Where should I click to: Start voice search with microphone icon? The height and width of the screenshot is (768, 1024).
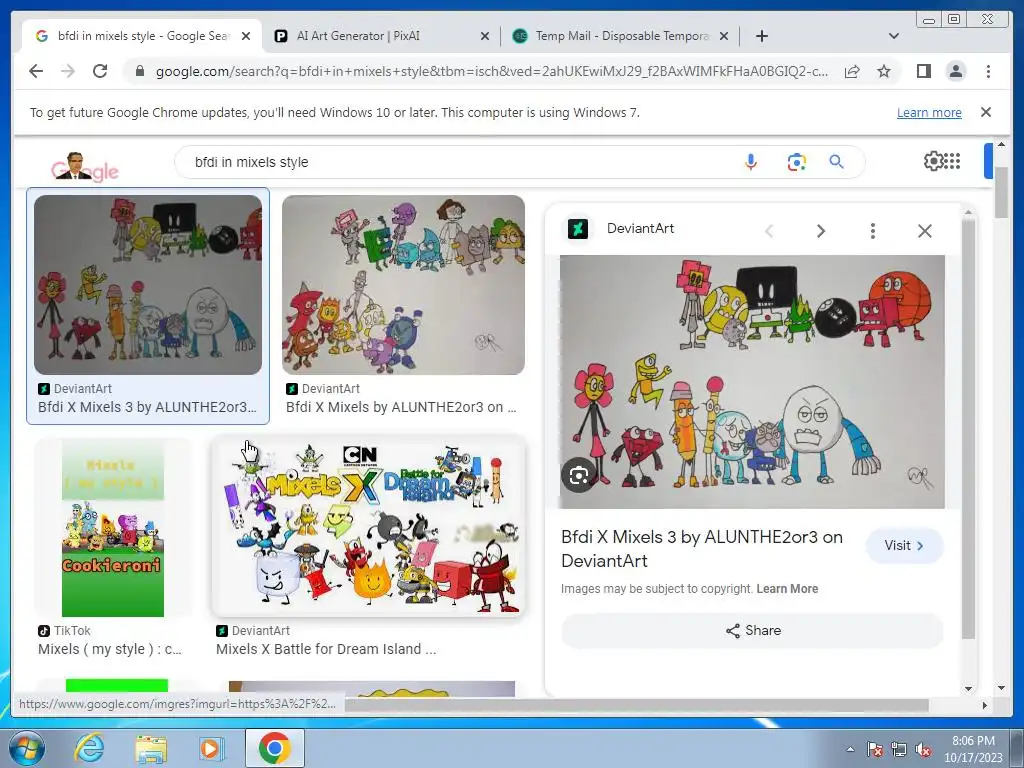[751, 162]
